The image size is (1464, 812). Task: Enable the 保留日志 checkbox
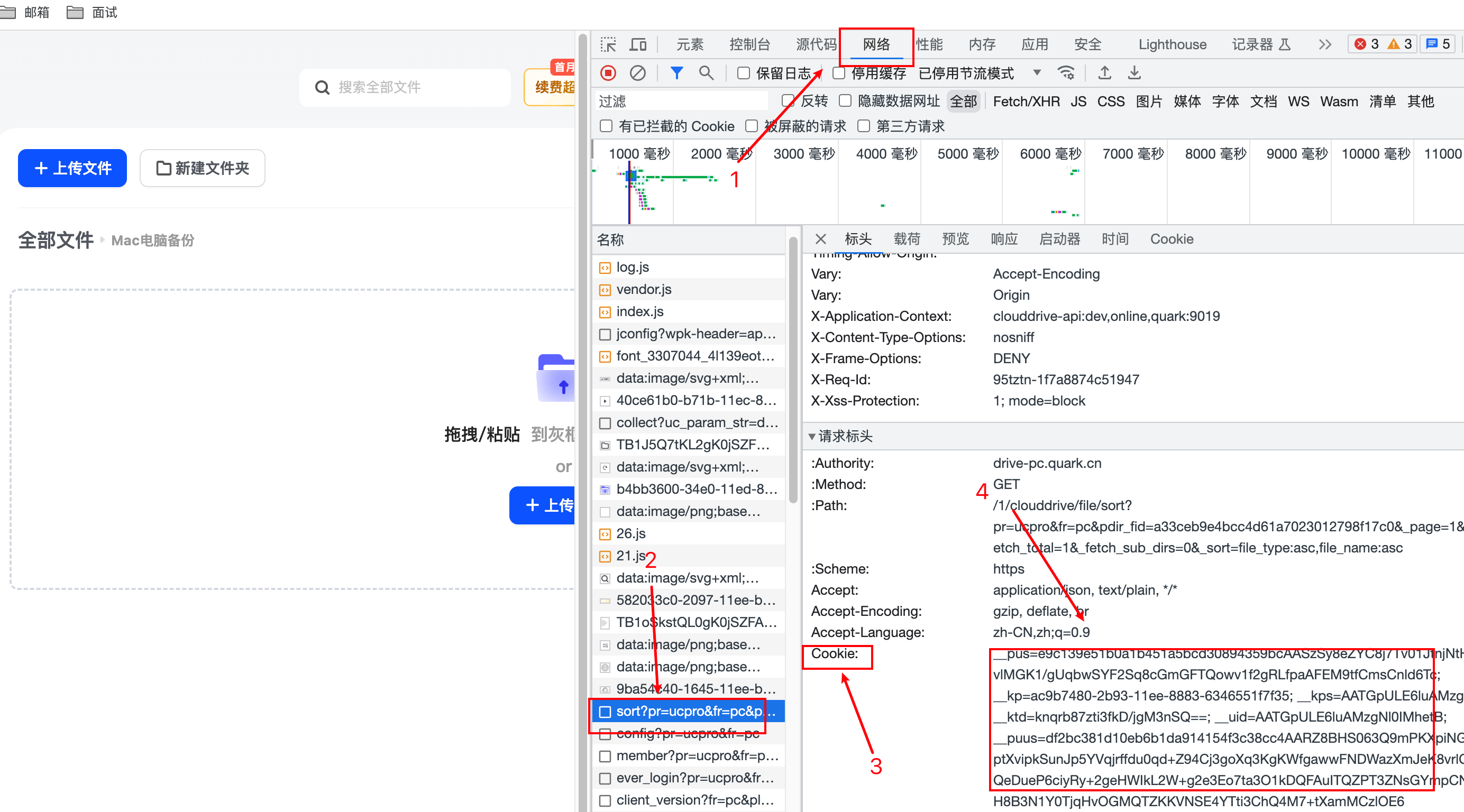tap(743, 73)
